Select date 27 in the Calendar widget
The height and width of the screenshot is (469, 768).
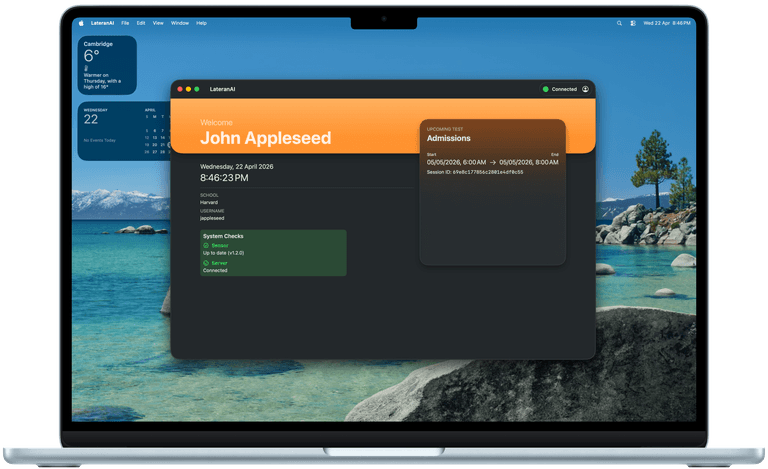pyautogui.click(x=155, y=152)
